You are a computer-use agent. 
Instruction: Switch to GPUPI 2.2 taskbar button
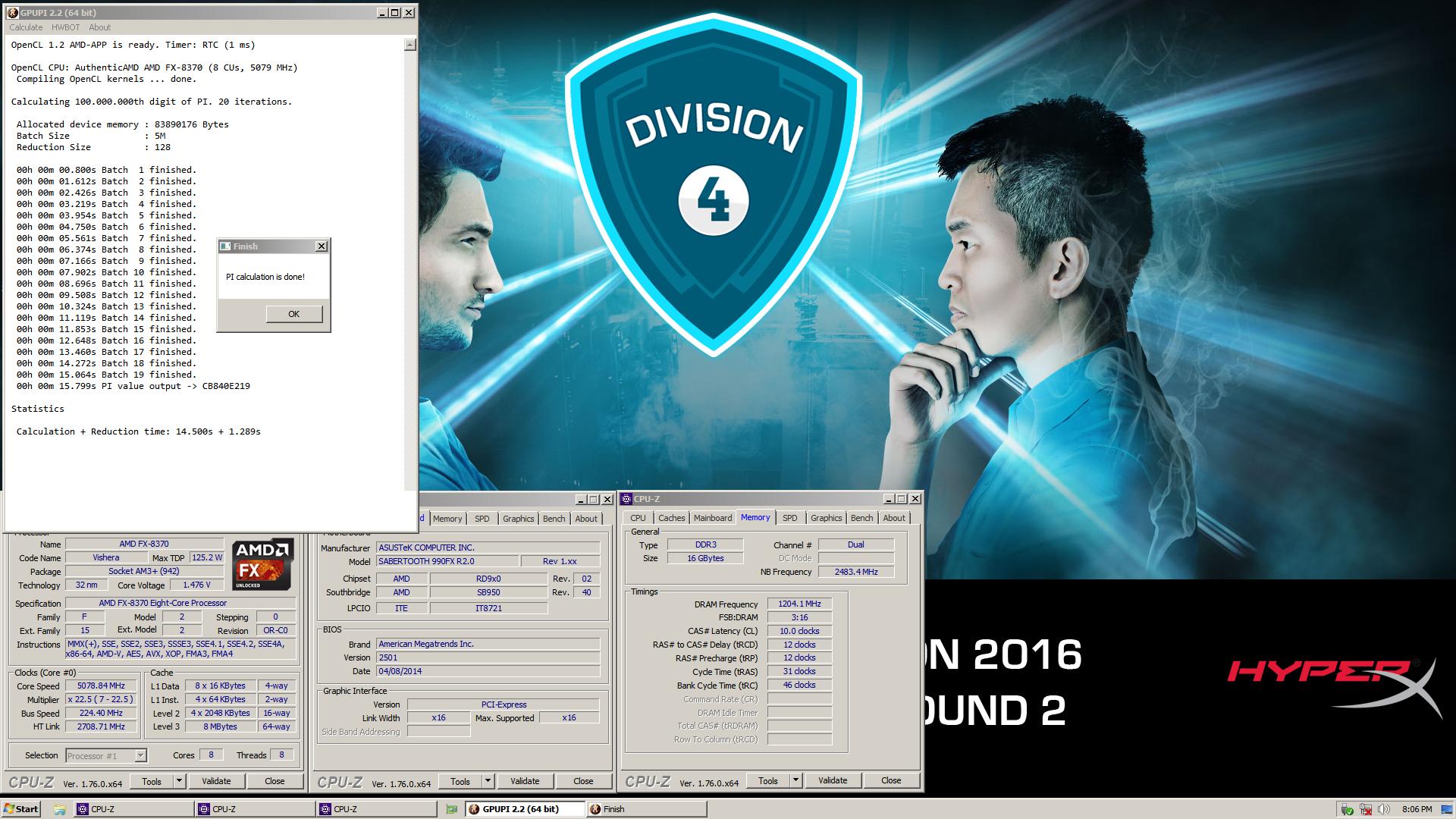pyautogui.click(x=524, y=809)
